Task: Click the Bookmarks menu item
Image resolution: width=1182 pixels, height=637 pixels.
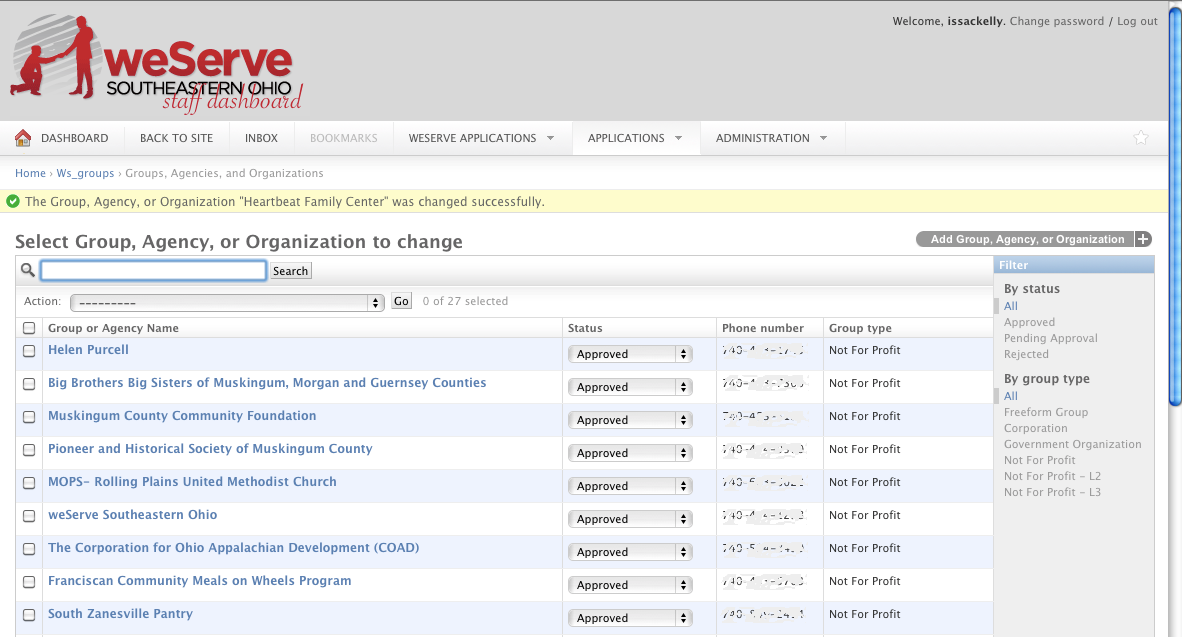Action: [x=344, y=138]
